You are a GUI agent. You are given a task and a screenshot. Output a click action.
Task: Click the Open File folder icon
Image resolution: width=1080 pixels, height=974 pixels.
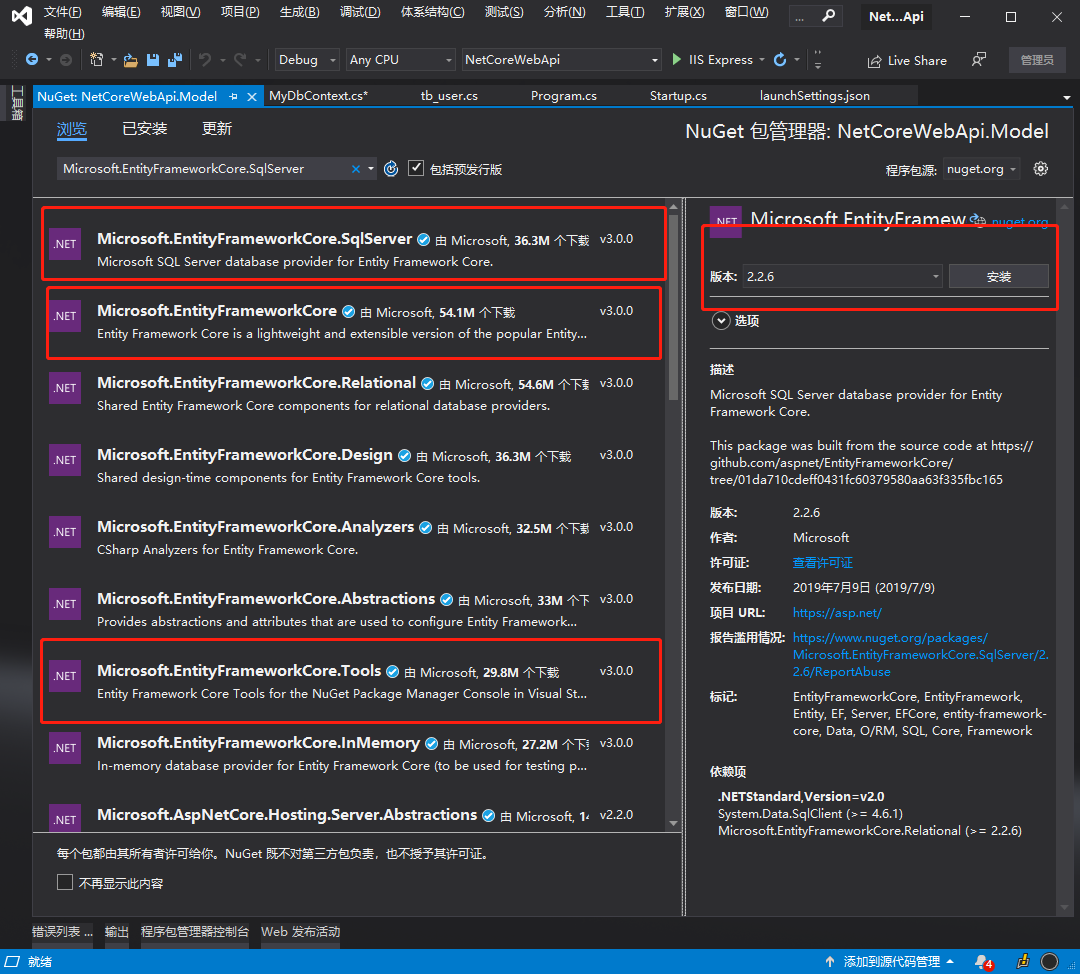[x=130, y=61]
